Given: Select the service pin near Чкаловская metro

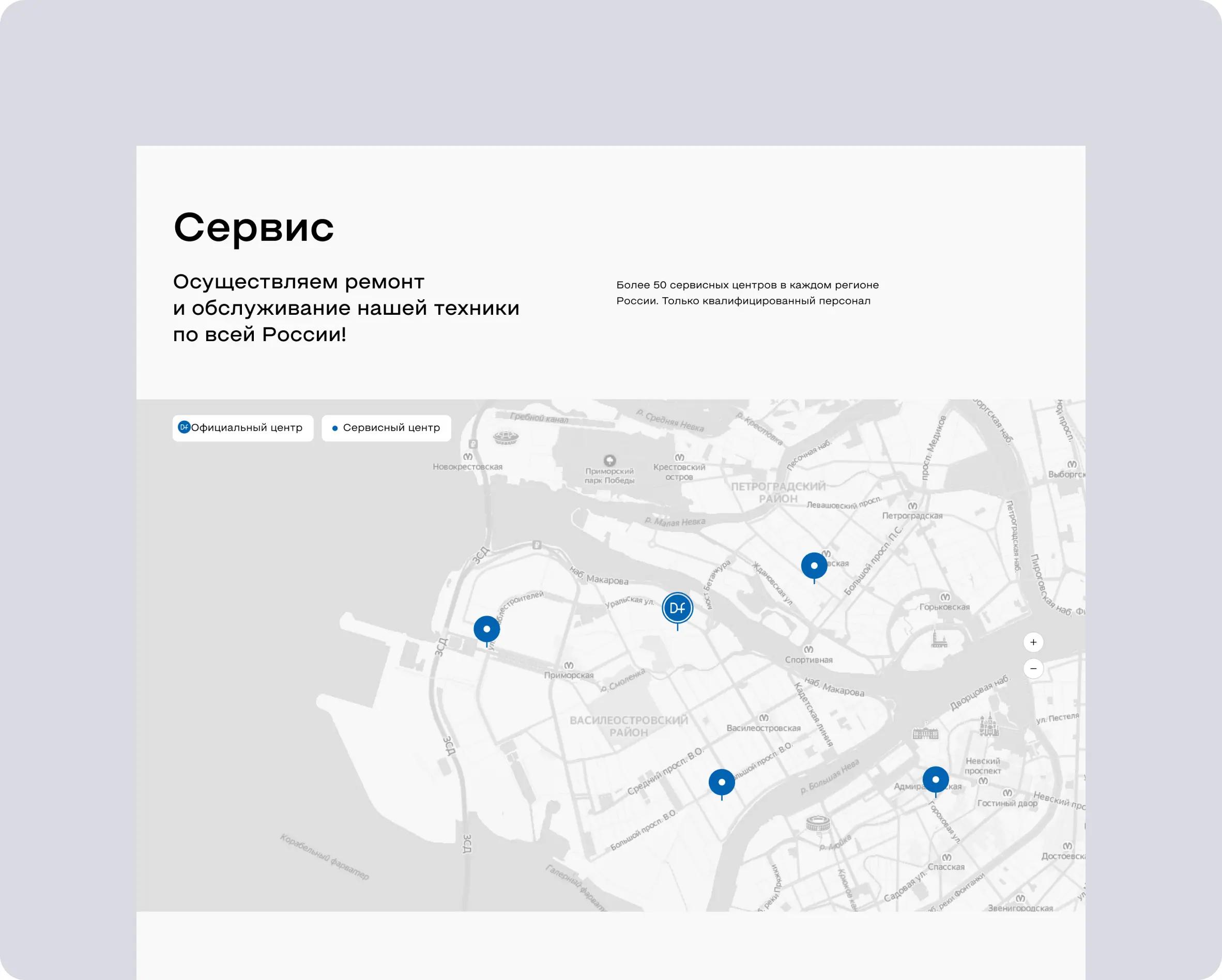Looking at the screenshot, I should point(814,566).
